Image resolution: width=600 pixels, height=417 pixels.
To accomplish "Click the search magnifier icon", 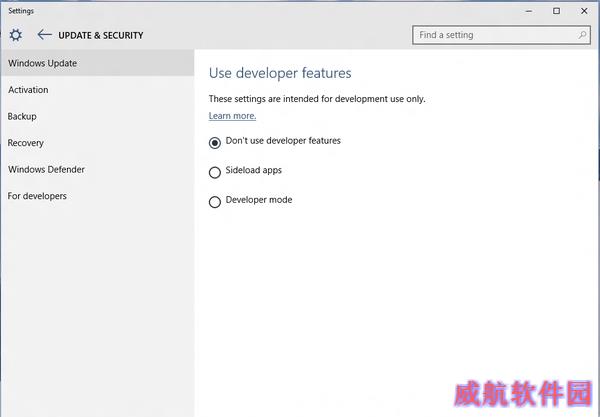I will pos(582,35).
